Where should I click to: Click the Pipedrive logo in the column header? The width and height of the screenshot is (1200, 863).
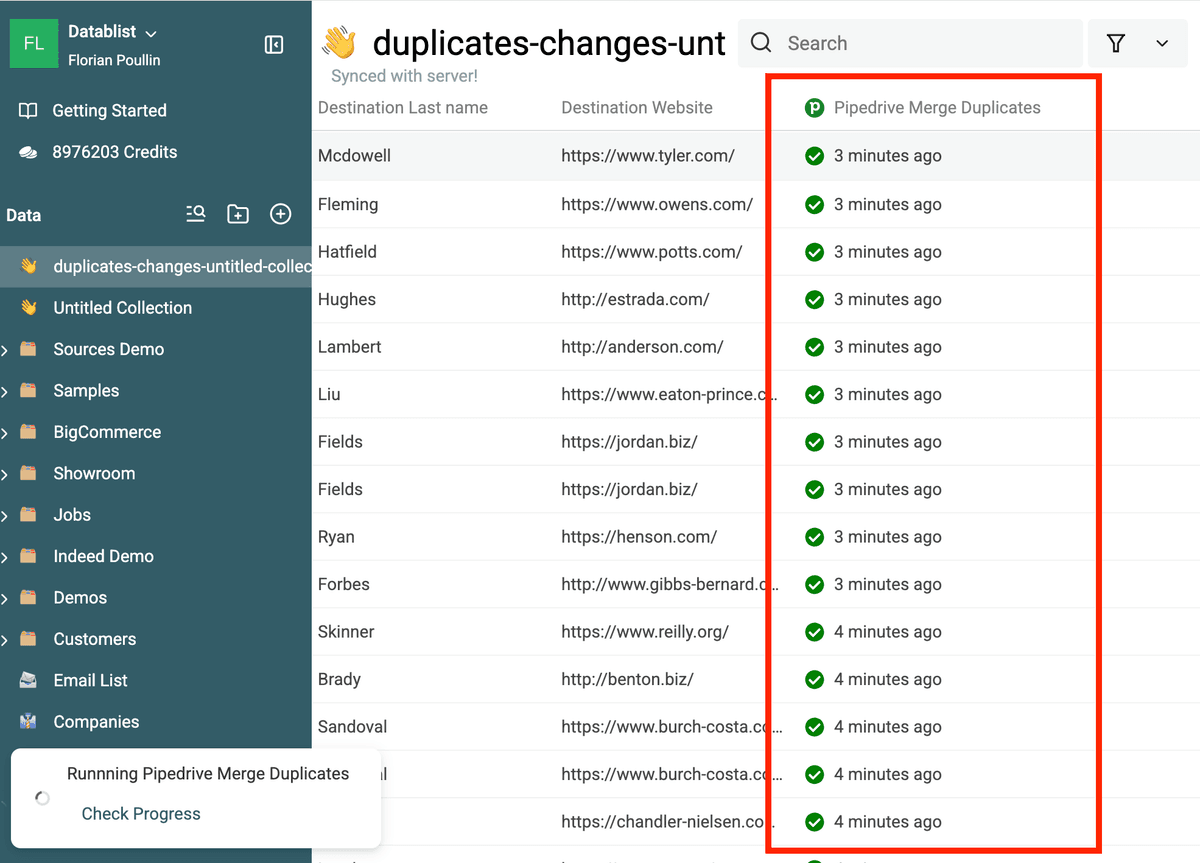814,108
